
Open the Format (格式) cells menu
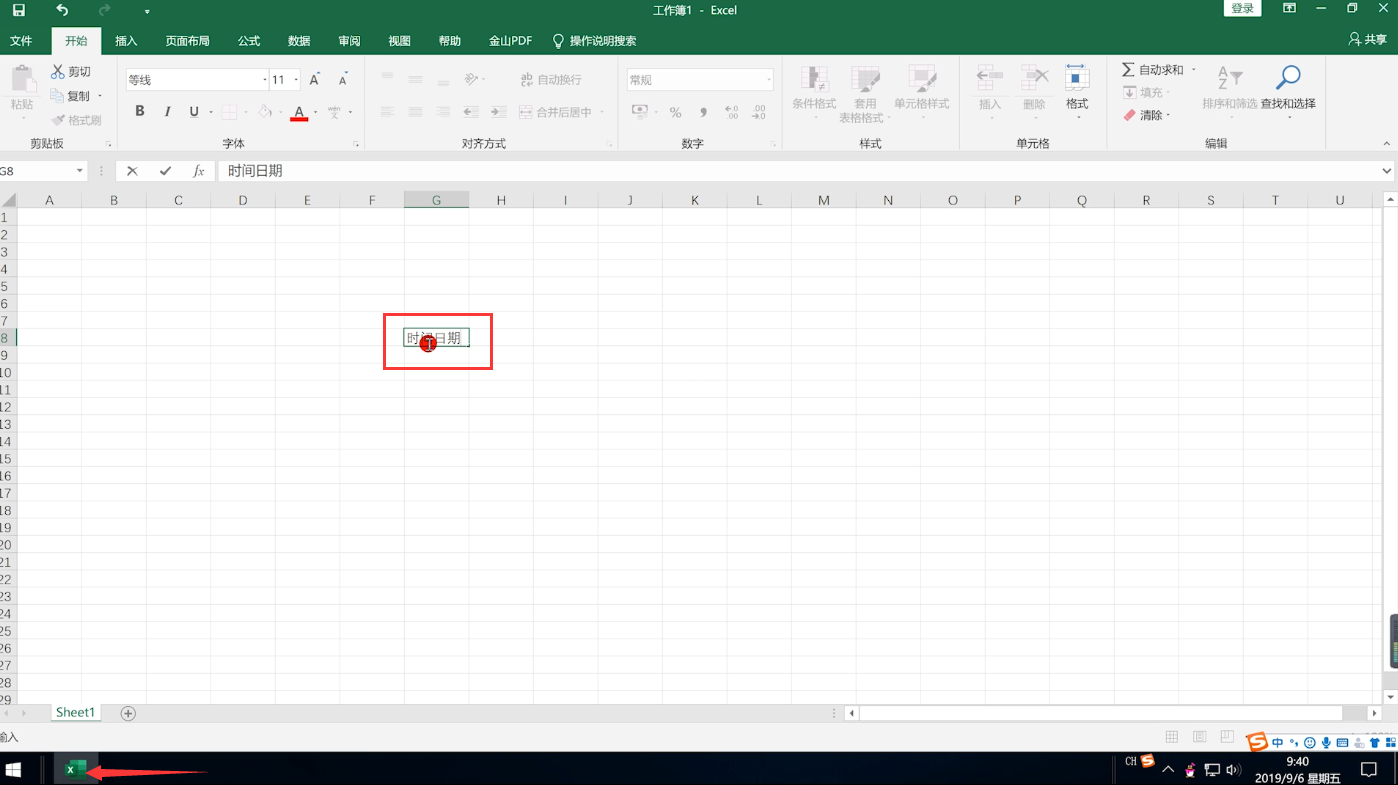click(1077, 90)
